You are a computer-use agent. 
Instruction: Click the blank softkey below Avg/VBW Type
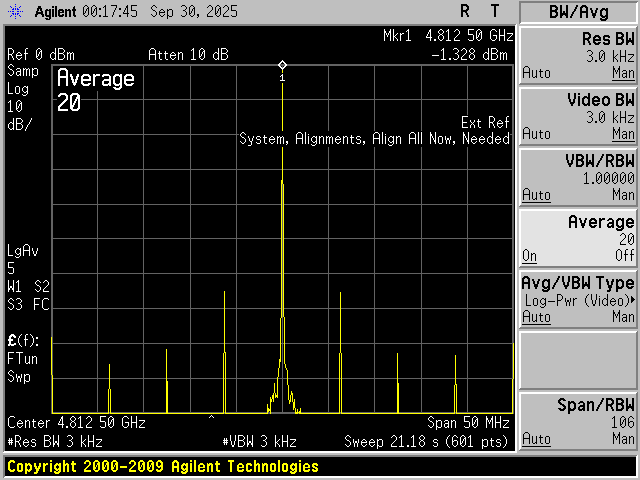[578, 361]
